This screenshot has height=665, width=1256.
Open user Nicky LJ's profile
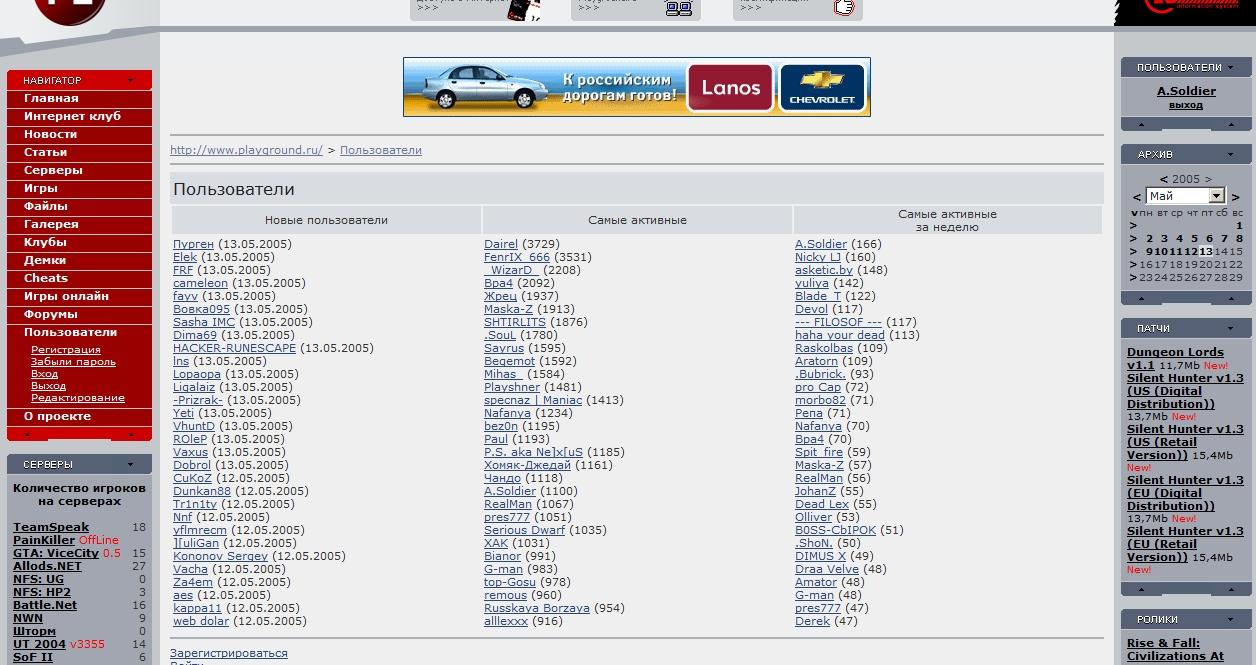pyautogui.click(x=818, y=257)
